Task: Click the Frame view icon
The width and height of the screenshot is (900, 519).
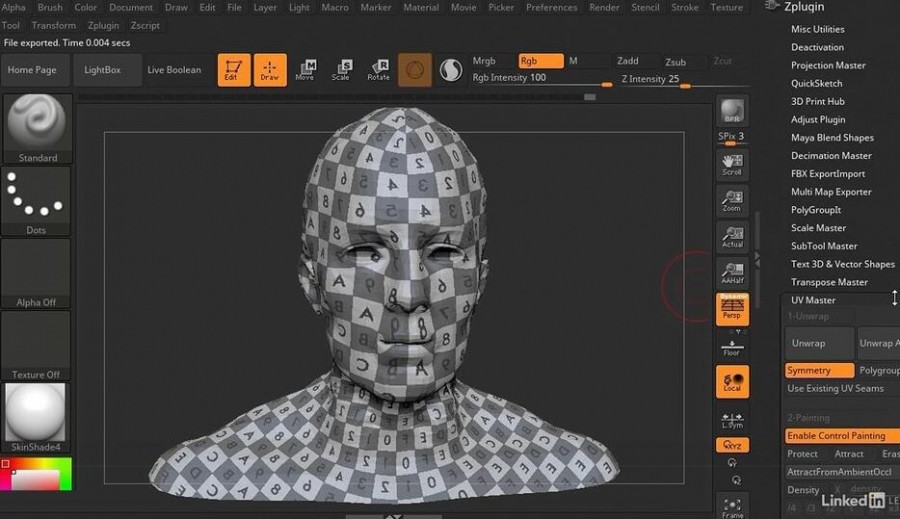Action: [732, 508]
